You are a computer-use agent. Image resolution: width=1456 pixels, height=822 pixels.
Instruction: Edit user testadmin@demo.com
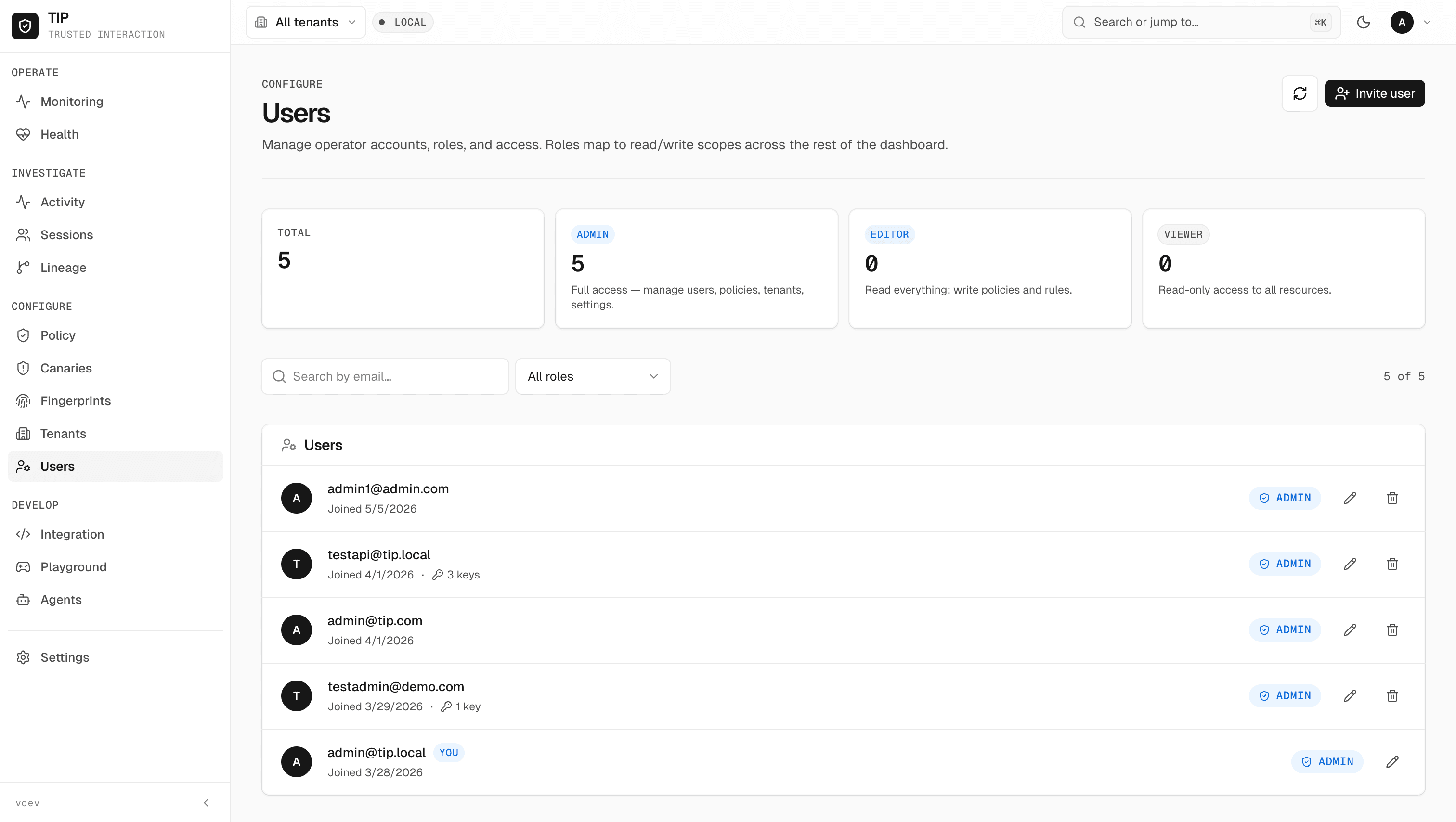click(x=1350, y=696)
